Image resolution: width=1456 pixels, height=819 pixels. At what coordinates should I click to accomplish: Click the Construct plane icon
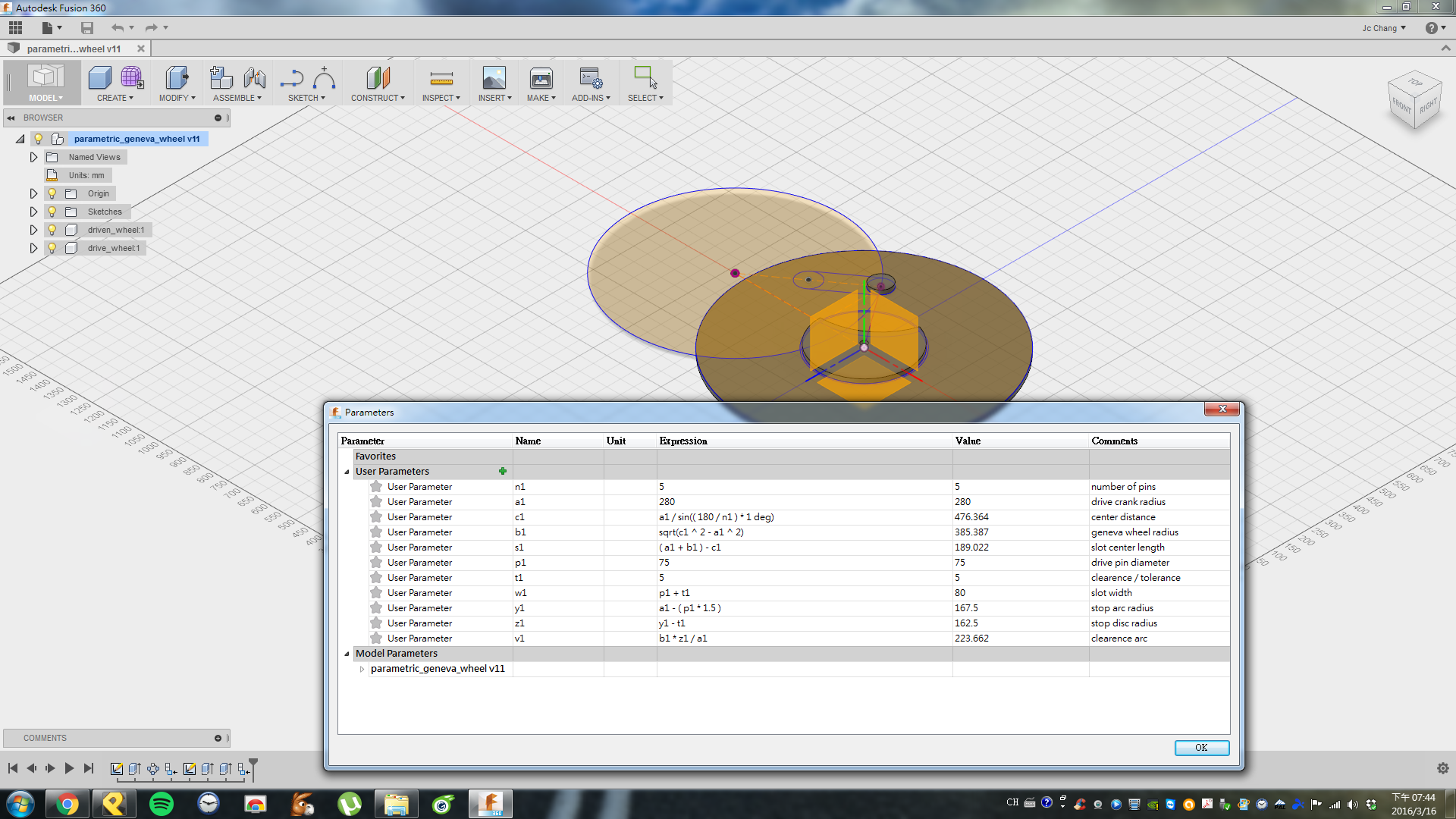point(378,78)
